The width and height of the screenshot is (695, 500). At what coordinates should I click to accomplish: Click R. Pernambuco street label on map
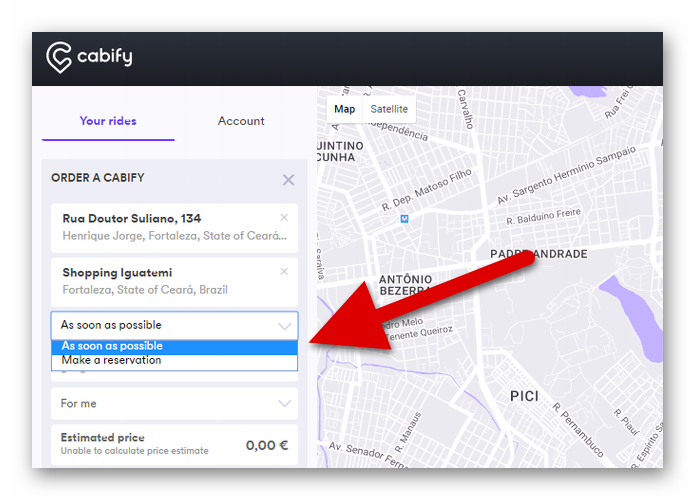point(578,430)
